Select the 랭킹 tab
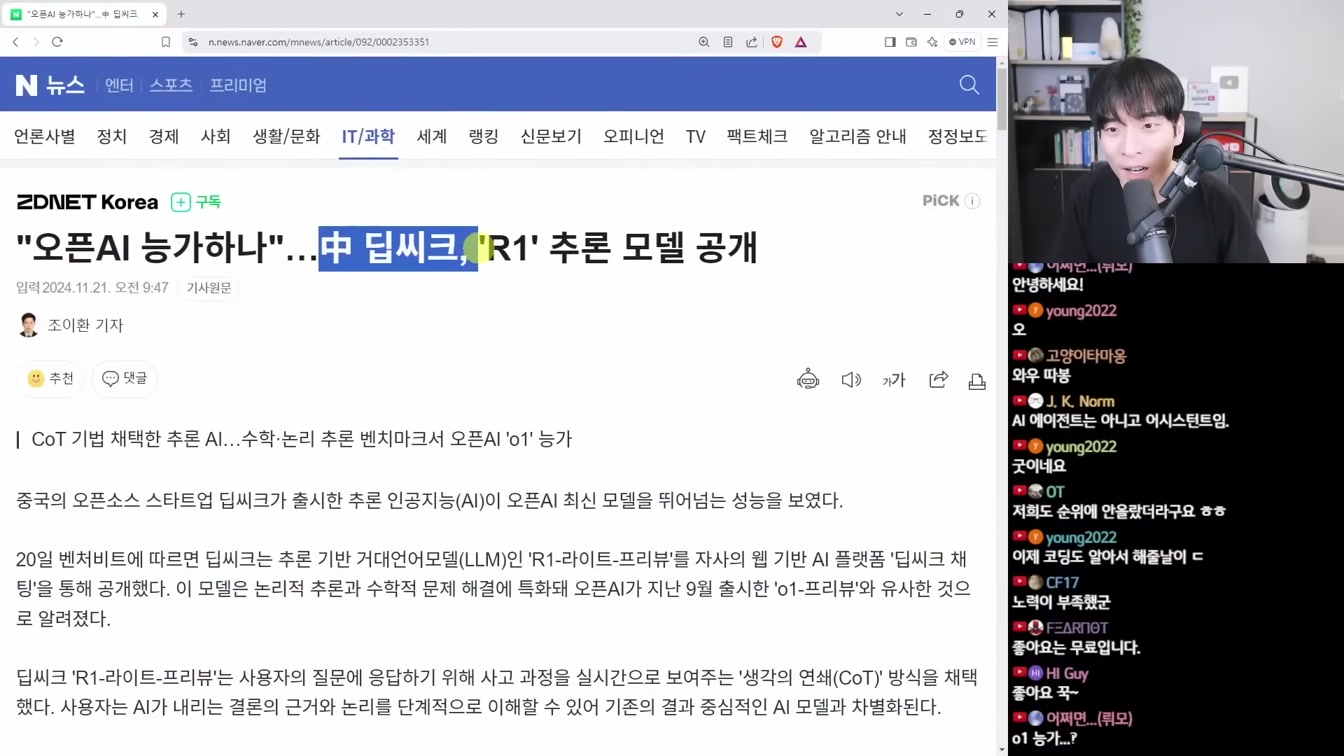This screenshot has height=756, width=1344. pyautogui.click(x=484, y=136)
